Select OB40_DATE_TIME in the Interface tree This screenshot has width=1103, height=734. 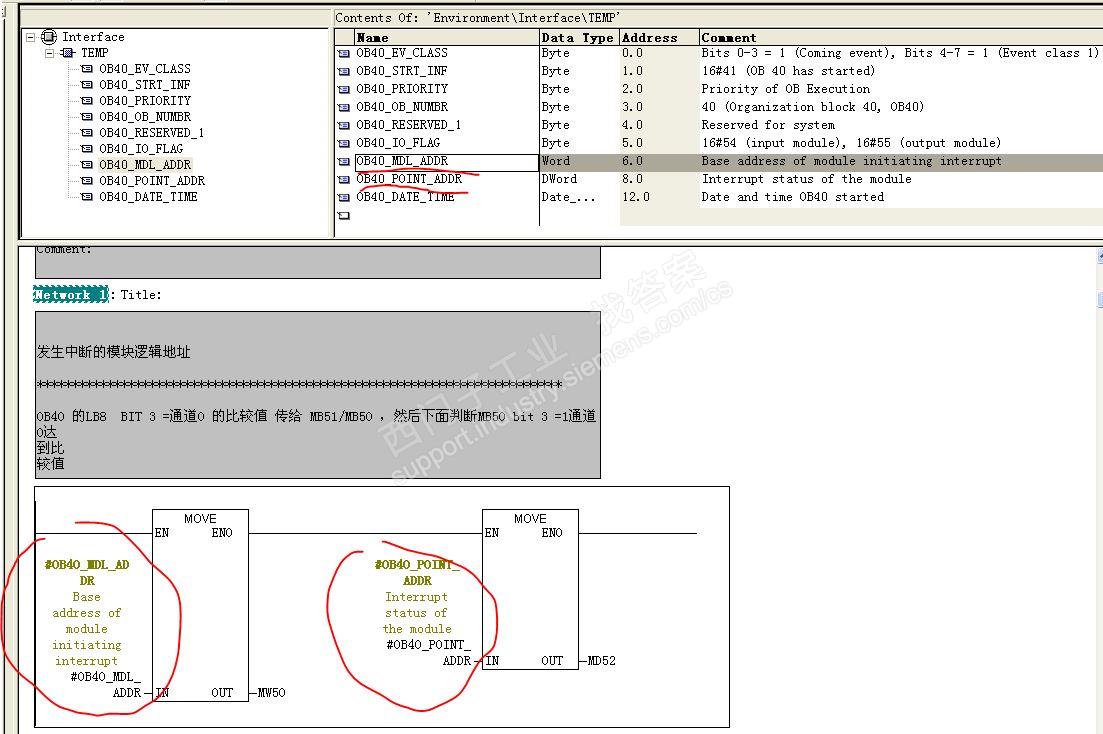(148, 197)
